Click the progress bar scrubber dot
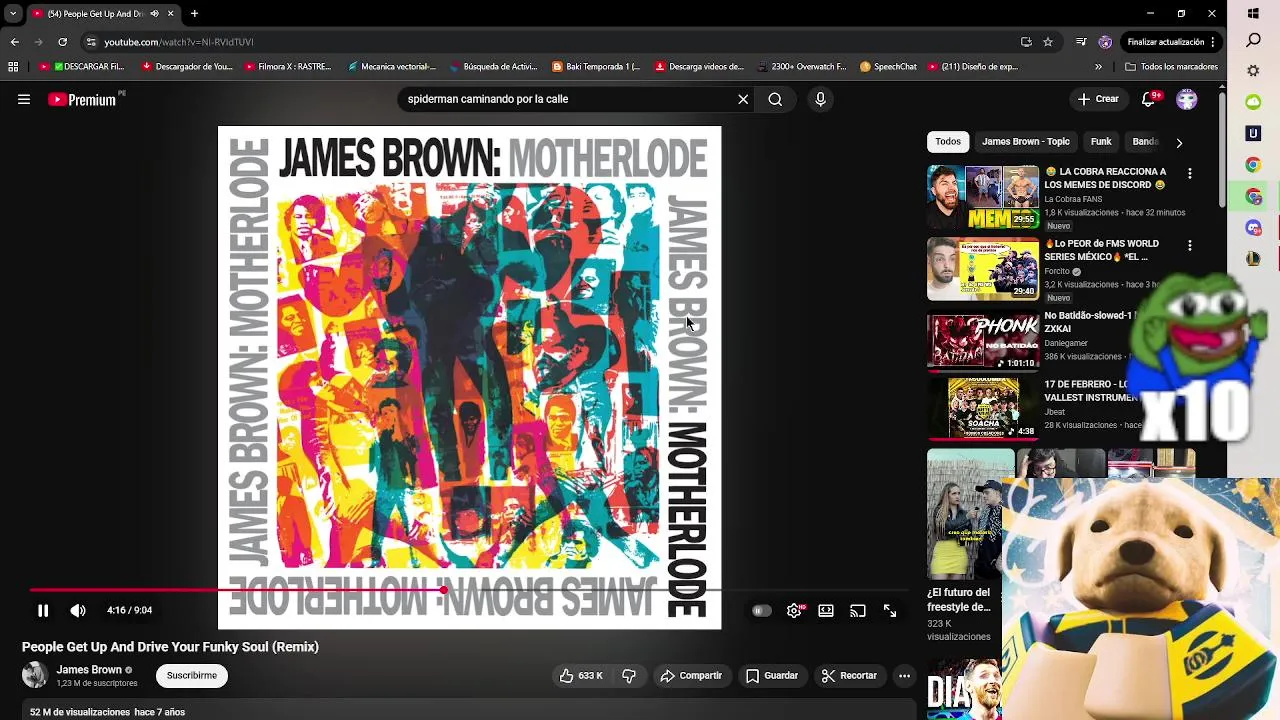The height and width of the screenshot is (720, 1280). coord(443,590)
